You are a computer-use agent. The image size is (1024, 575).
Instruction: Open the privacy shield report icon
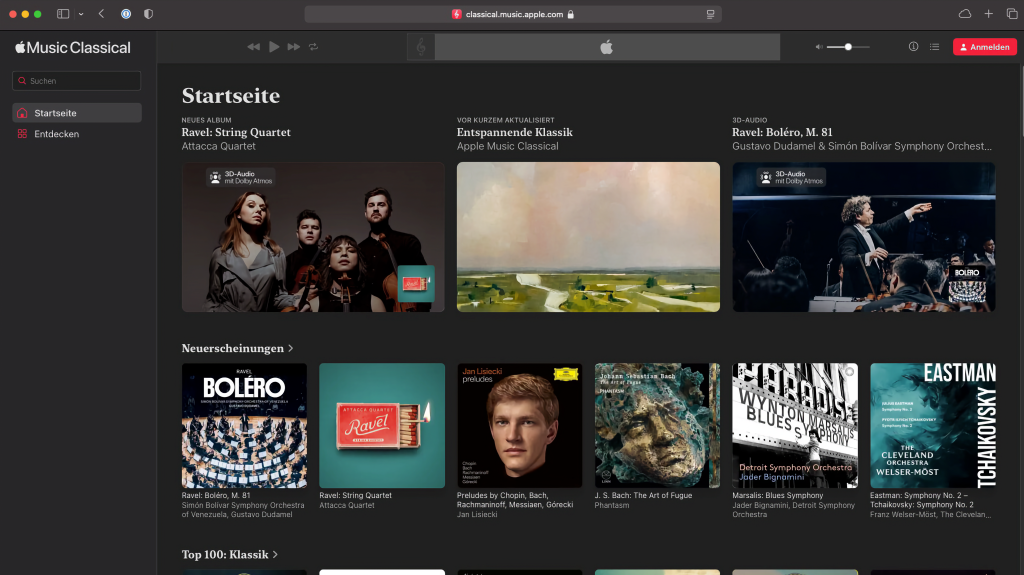click(x=148, y=14)
